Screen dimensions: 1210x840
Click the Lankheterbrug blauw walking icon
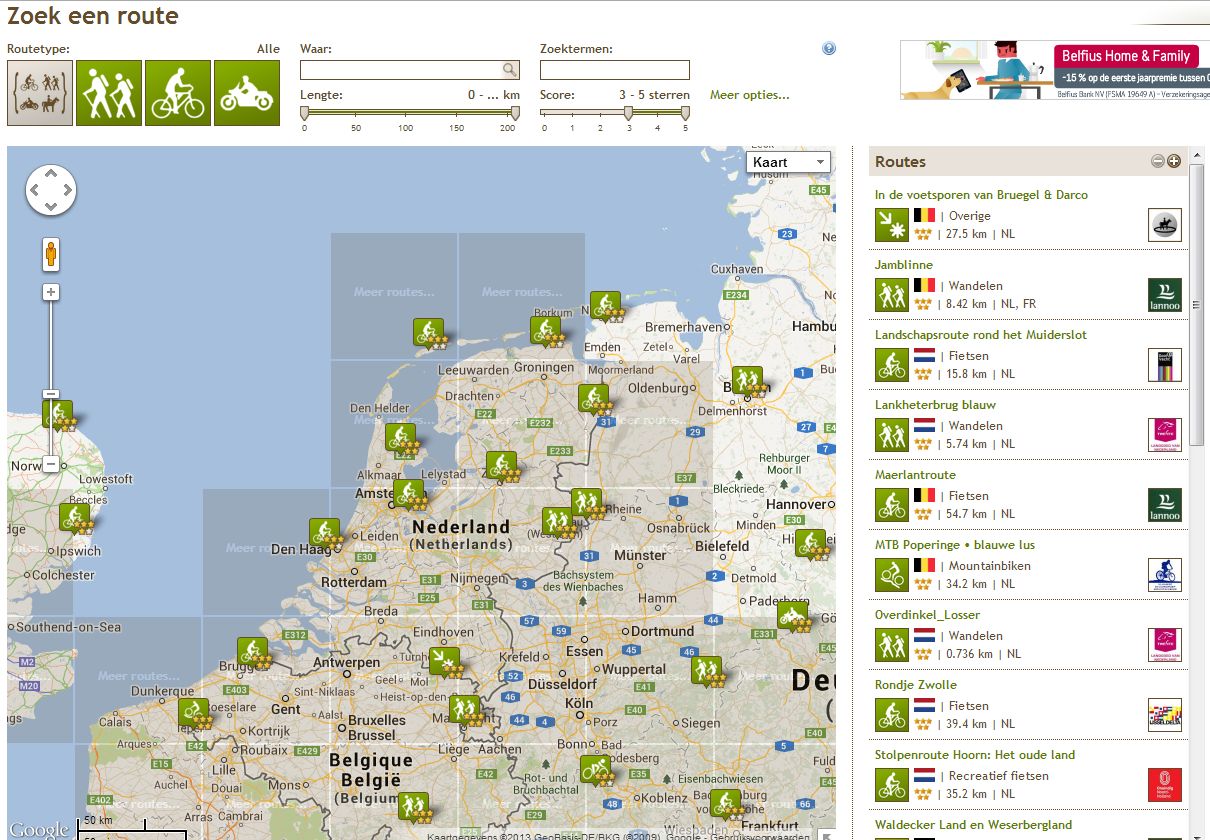coord(891,434)
